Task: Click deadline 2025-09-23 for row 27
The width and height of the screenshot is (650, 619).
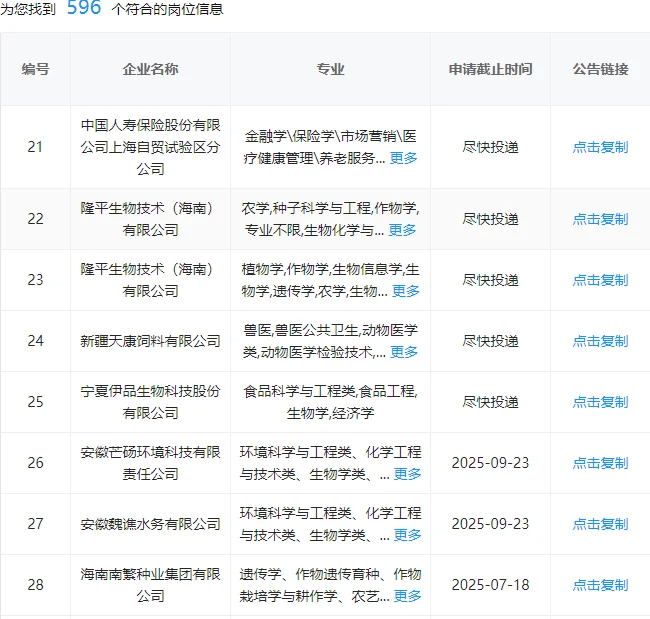Action: 490,524
